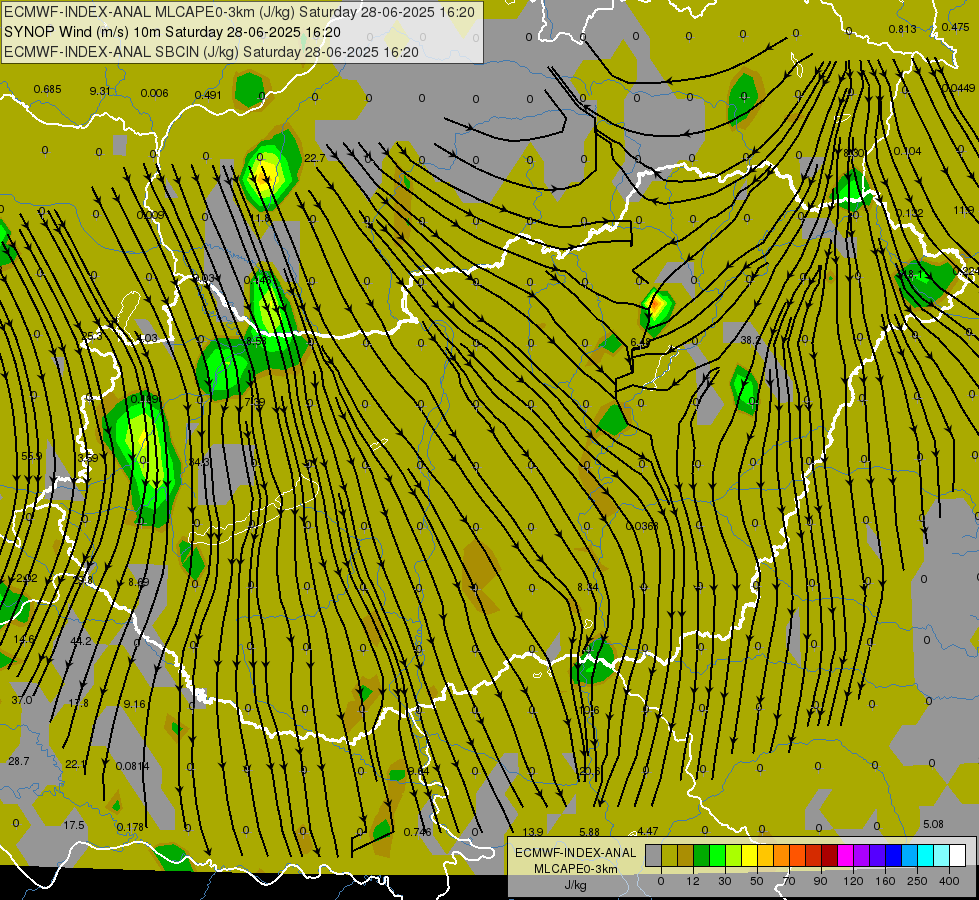
Task: Select the gray swatch in the MLCAPE legend
Action: click(654, 855)
